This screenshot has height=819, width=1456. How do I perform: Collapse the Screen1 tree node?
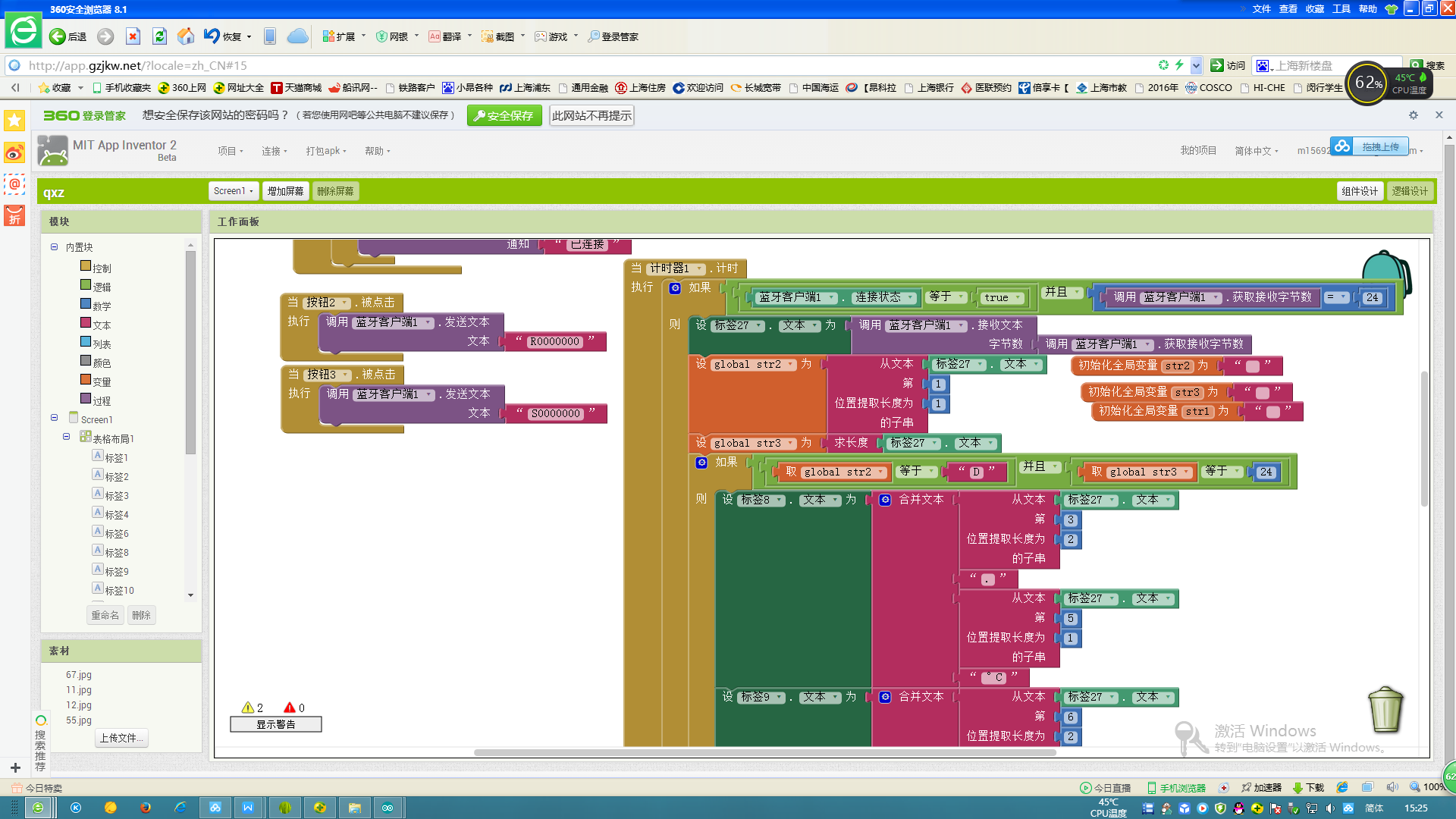[x=55, y=419]
